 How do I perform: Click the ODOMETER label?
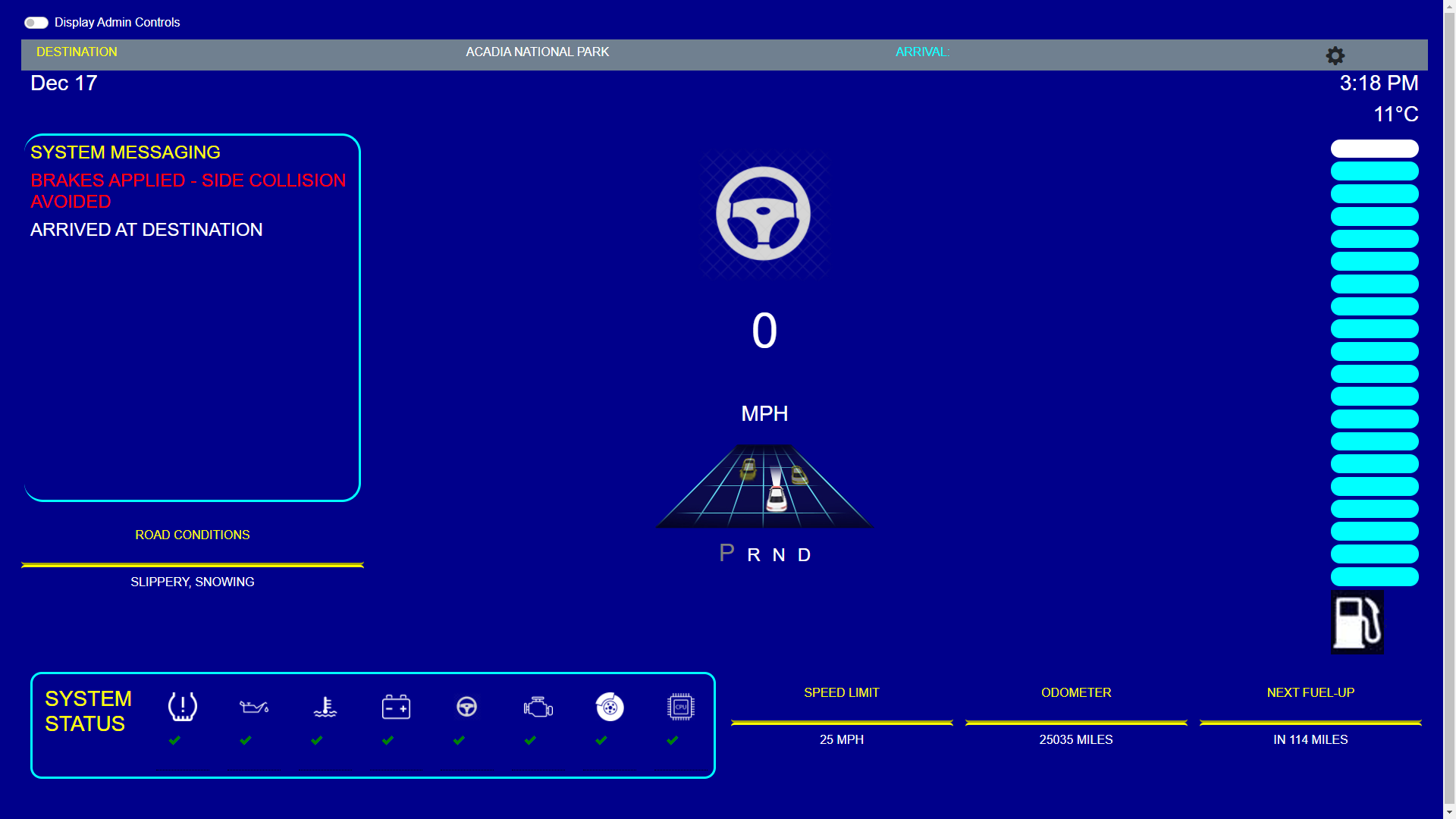pyautogui.click(x=1076, y=692)
